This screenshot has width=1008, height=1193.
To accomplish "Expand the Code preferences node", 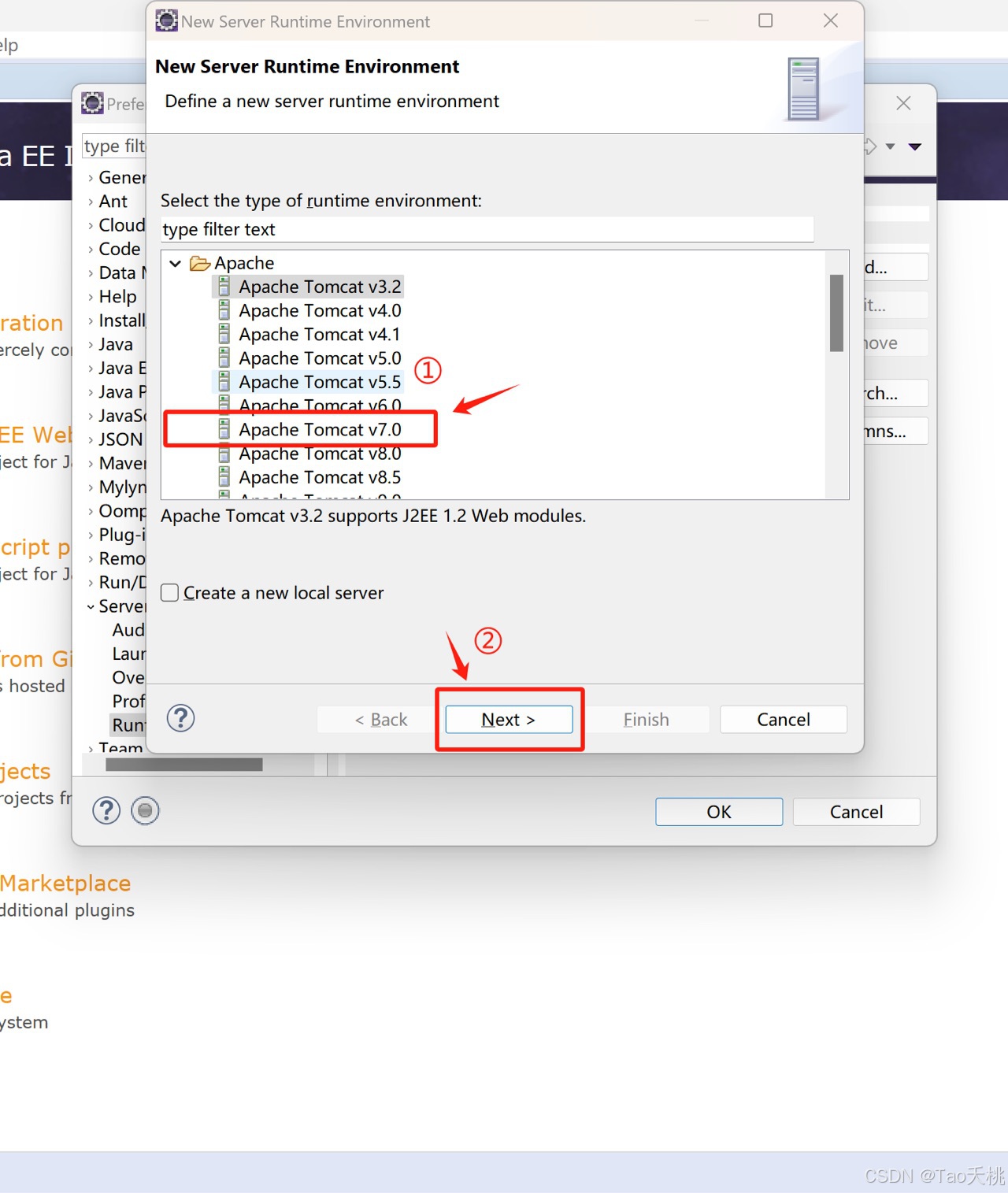I will tap(91, 250).
